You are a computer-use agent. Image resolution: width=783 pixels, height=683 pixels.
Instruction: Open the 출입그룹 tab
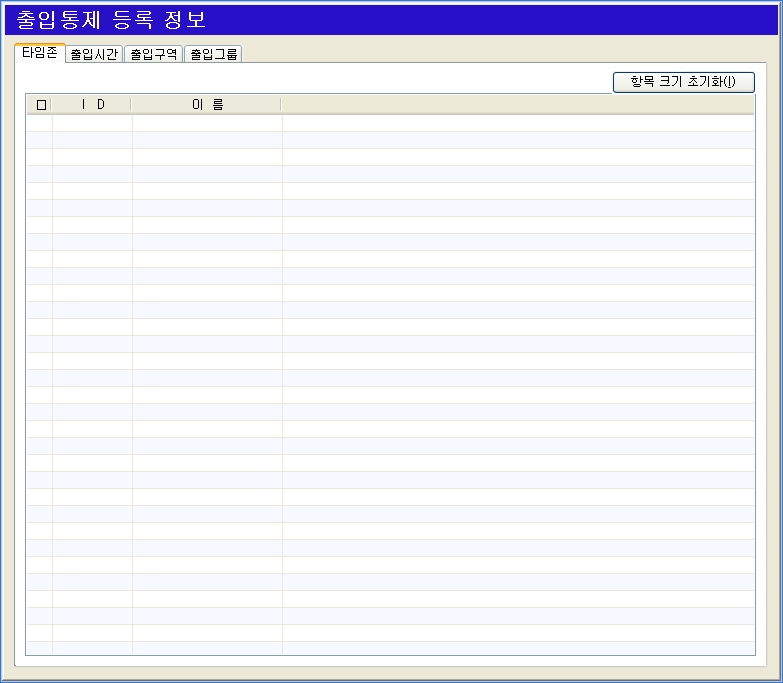point(214,54)
